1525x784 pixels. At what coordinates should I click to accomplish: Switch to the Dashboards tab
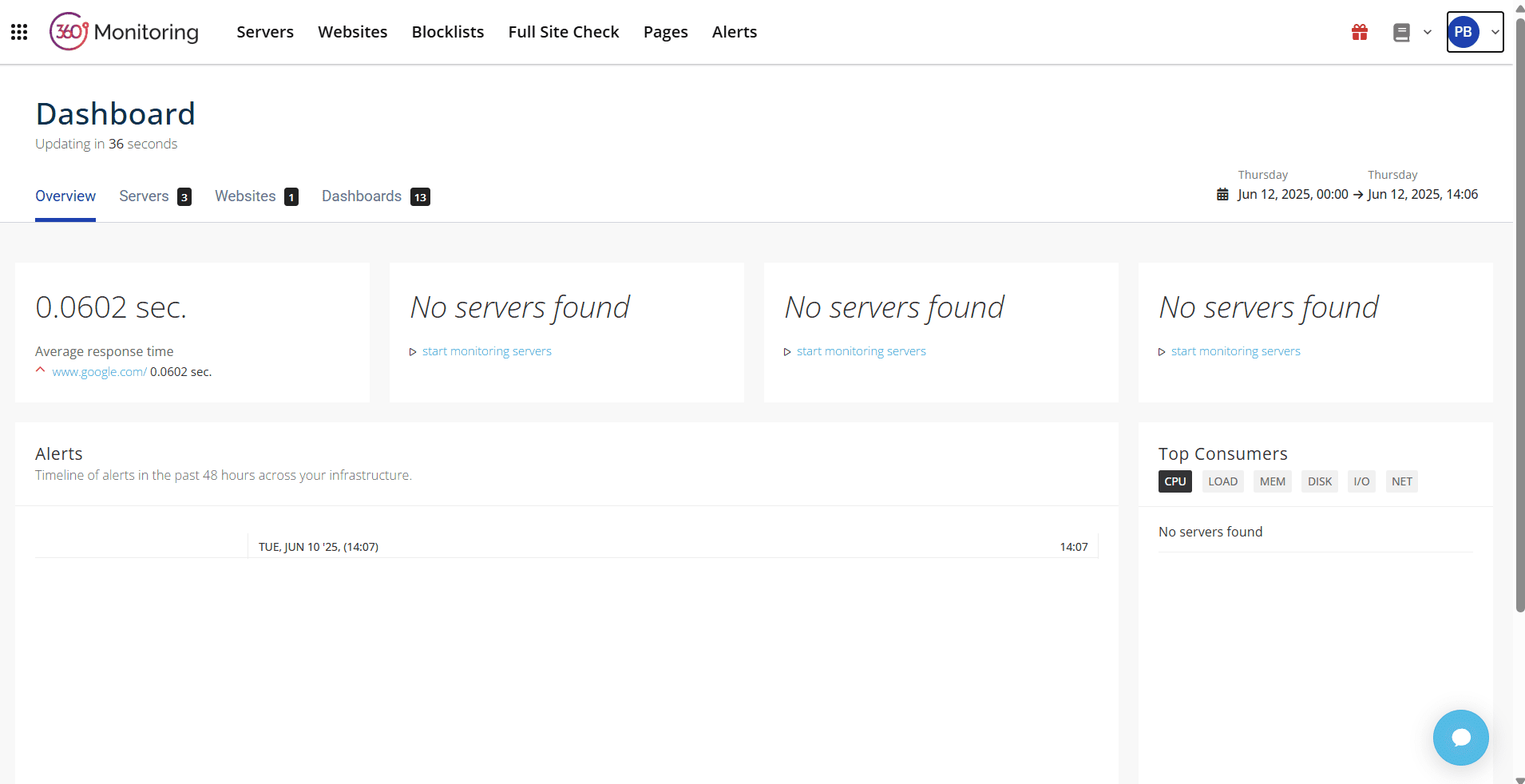point(362,196)
